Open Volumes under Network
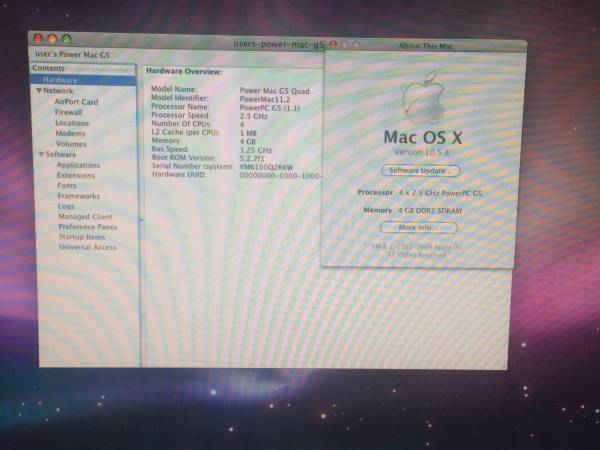The width and height of the screenshot is (600, 450). click(x=71, y=144)
